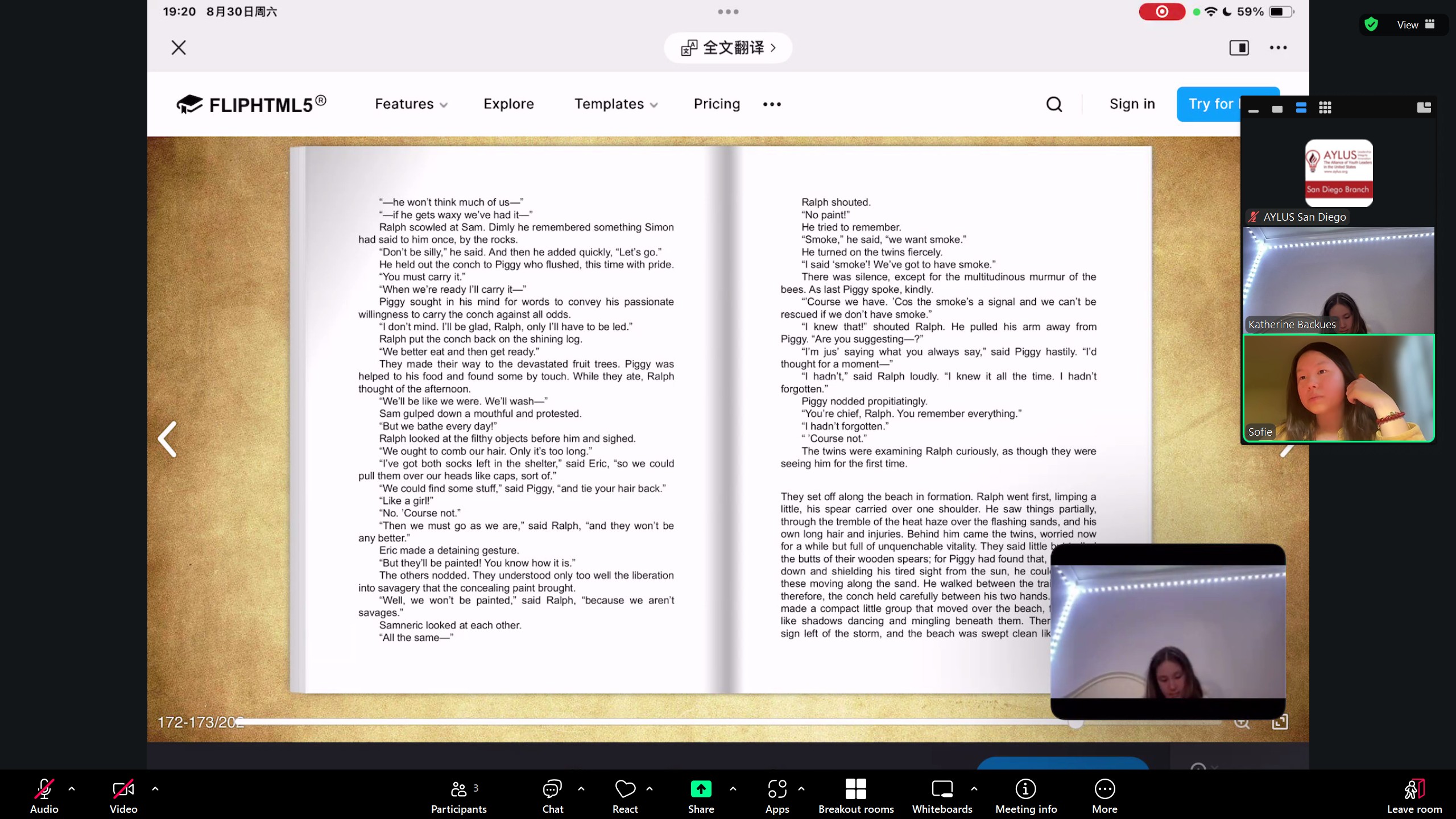Viewport: 1456px width, 819px height.
Task: Tap the 全文翻译 translate button
Action: pos(728,48)
